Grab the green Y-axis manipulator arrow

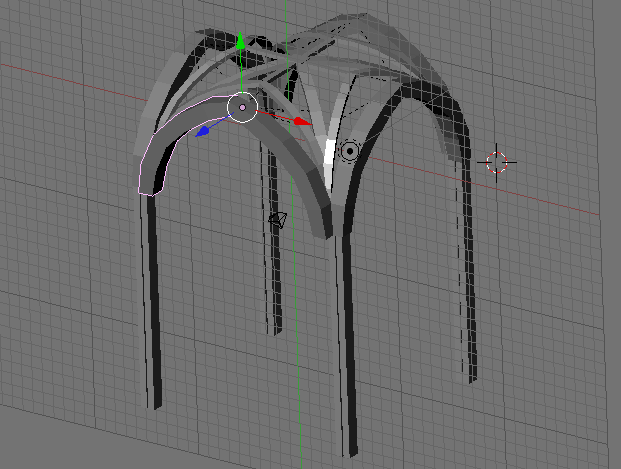click(240, 41)
